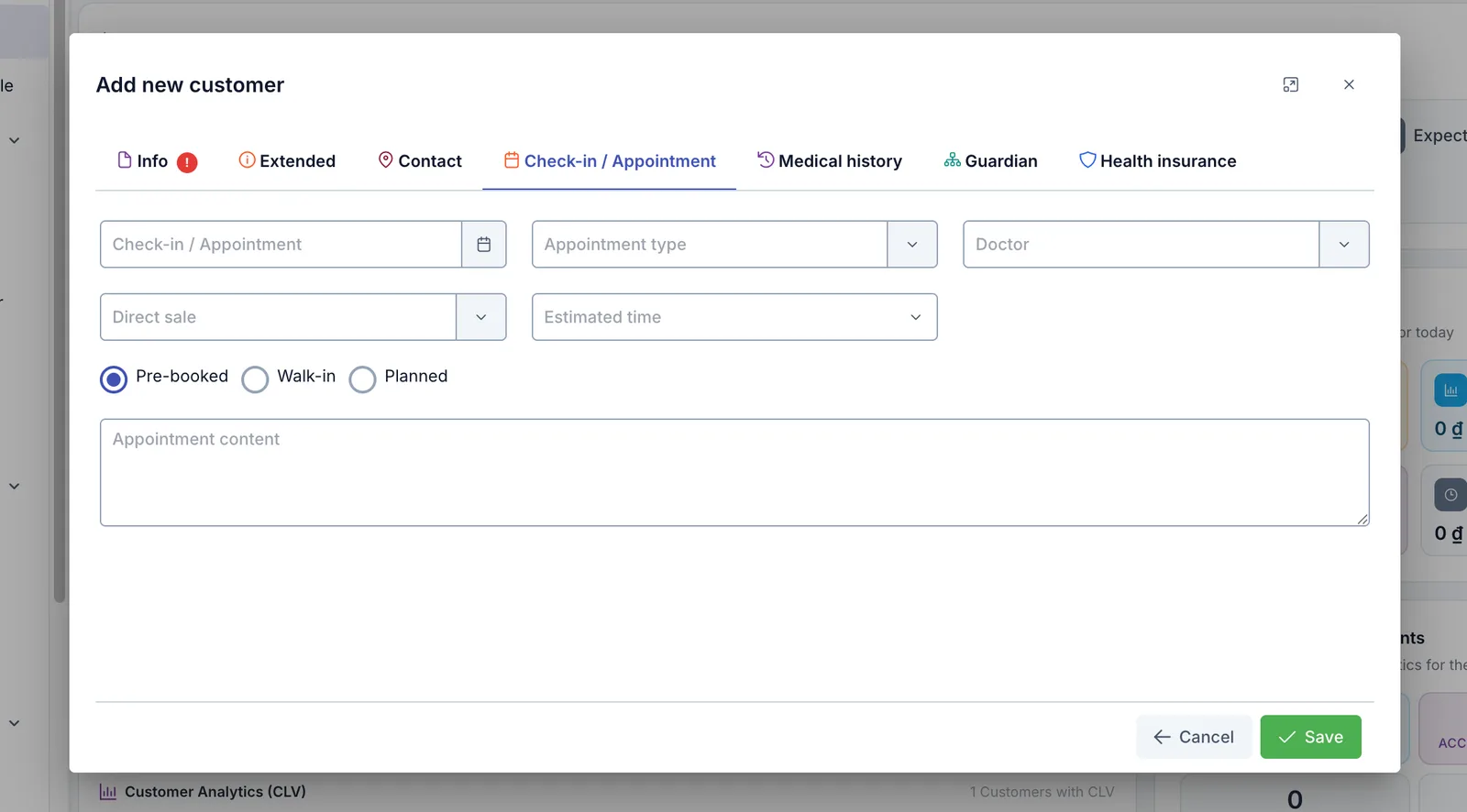Select the Pre-booked radio option
This screenshot has height=812, width=1467.
[x=114, y=379]
